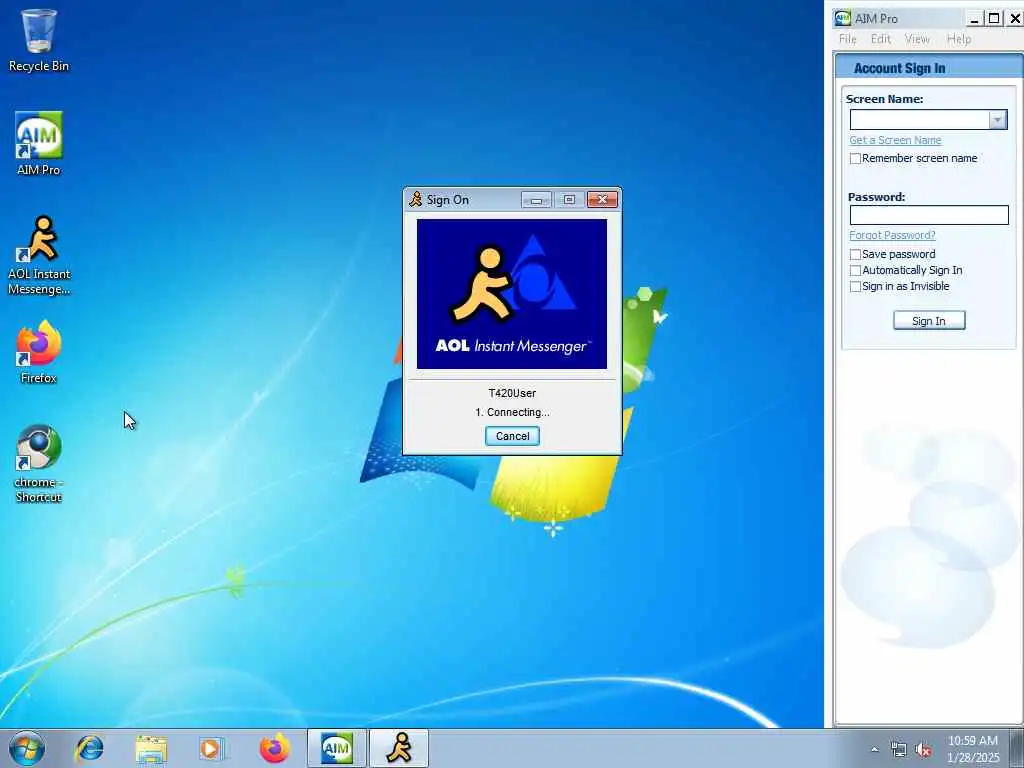The height and width of the screenshot is (768, 1024).
Task: Open the Recycle Bin desktop icon
Action: [x=39, y=40]
